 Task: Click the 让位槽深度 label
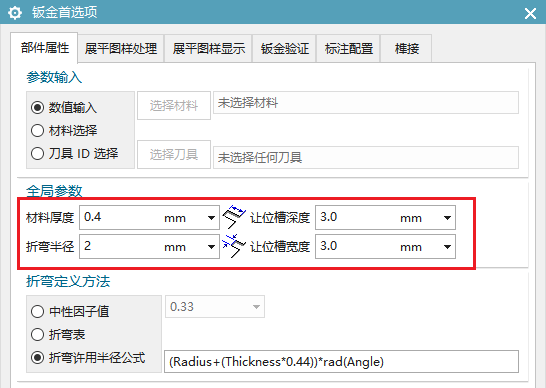click(x=280, y=218)
